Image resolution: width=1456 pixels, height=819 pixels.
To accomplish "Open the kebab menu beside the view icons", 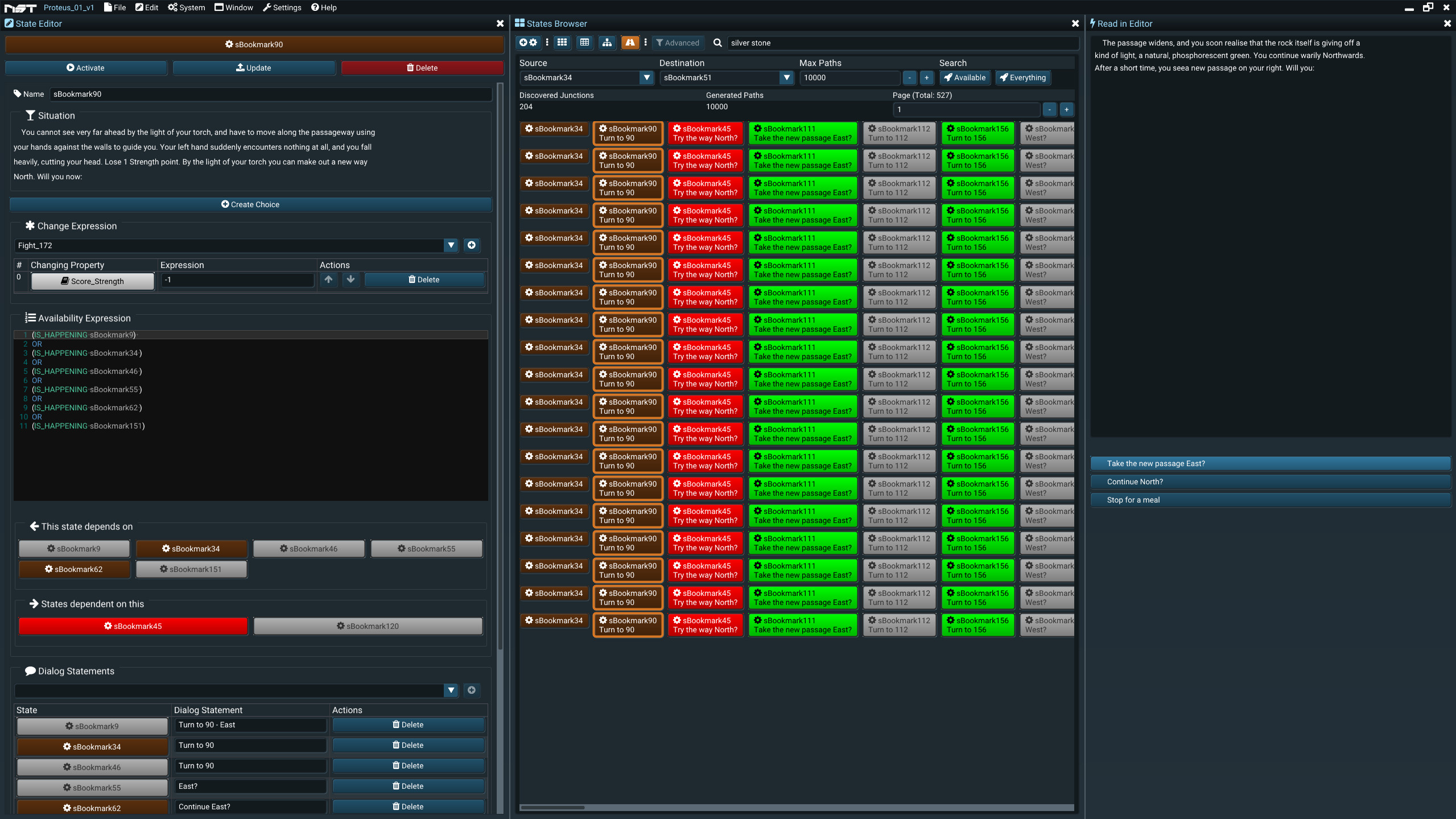I will [546, 43].
